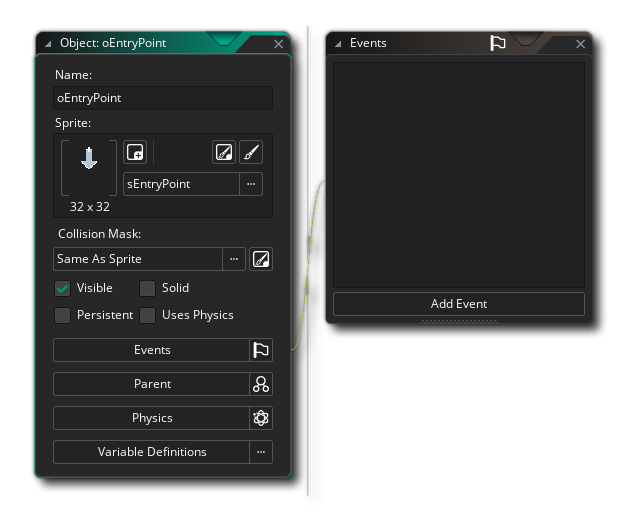Click the Events button
Viewport: 624px width, 516px height.
click(152, 350)
